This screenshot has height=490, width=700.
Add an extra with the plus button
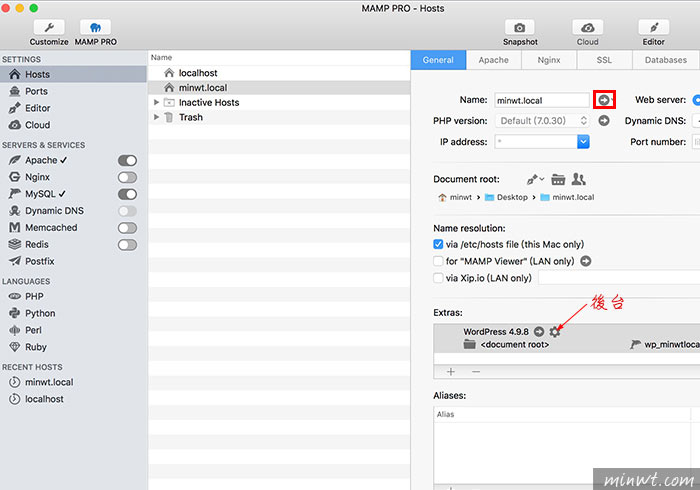tap(451, 372)
